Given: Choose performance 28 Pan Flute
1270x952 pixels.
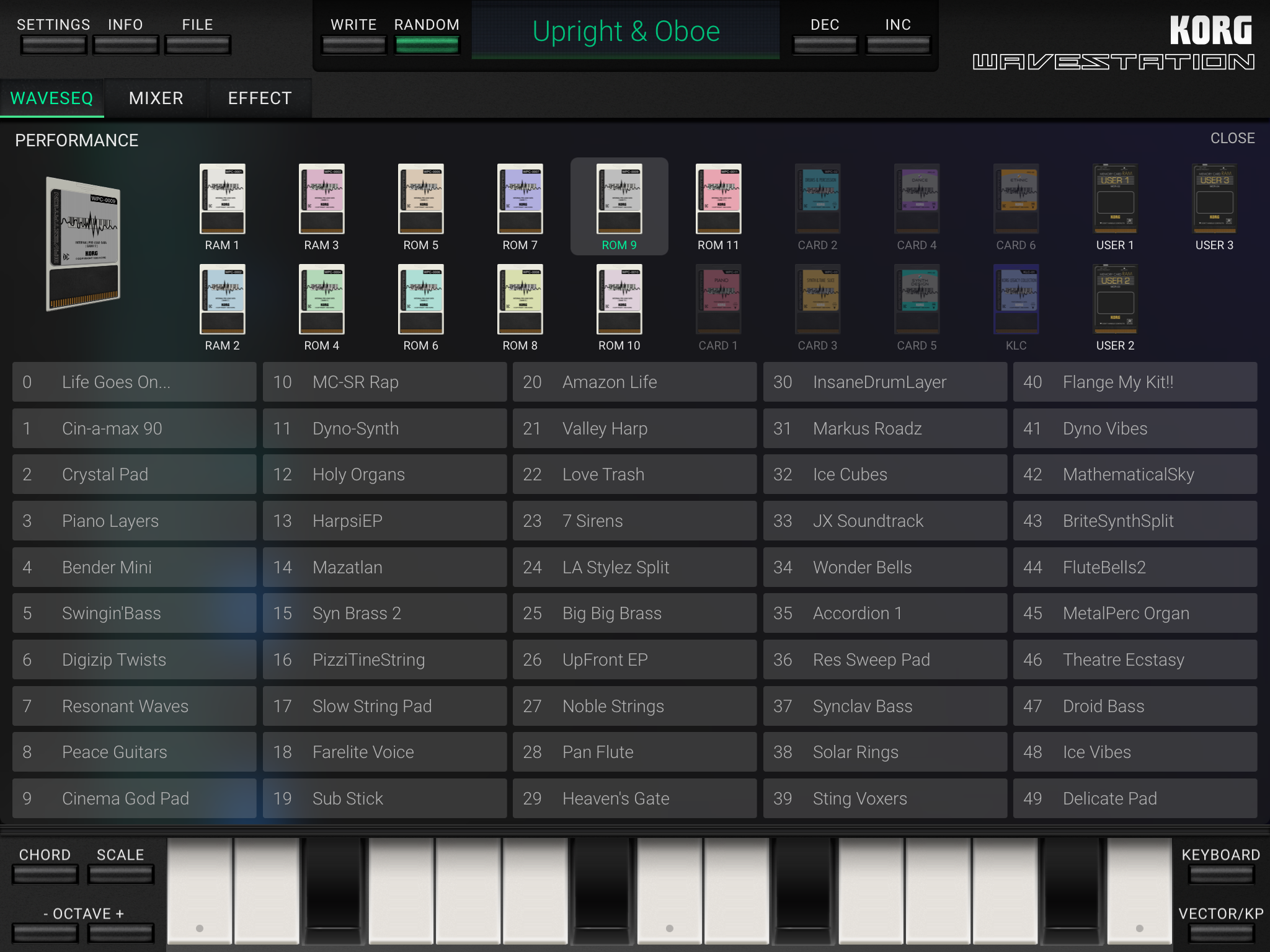Looking at the screenshot, I should [634, 752].
